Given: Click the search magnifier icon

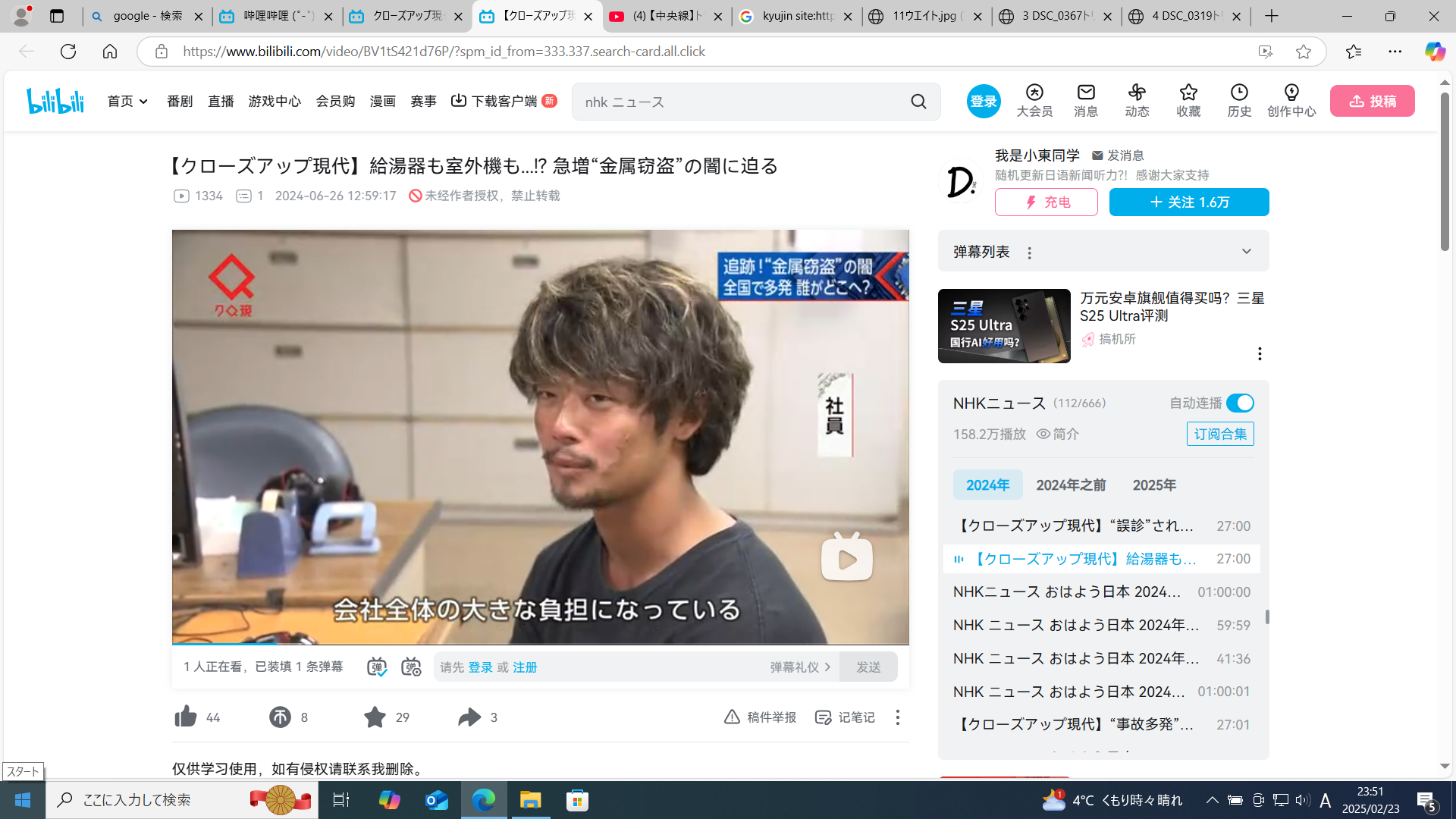Looking at the screenshot, I should 918,102.
